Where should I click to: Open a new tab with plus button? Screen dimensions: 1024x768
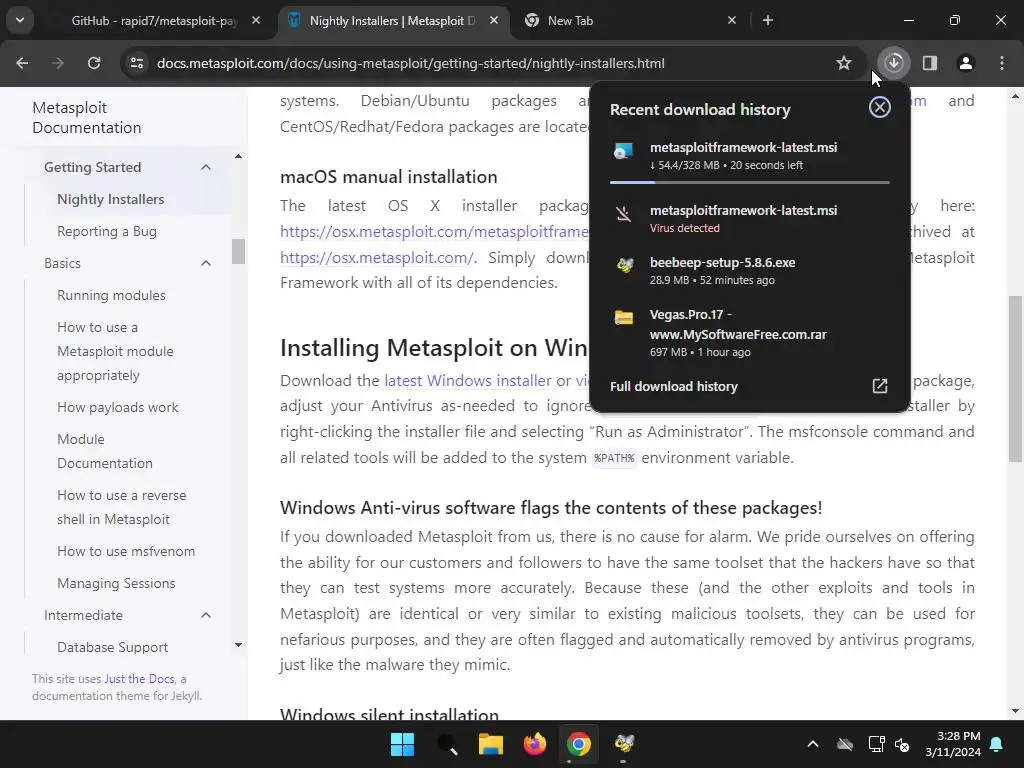tap(768, 20)
